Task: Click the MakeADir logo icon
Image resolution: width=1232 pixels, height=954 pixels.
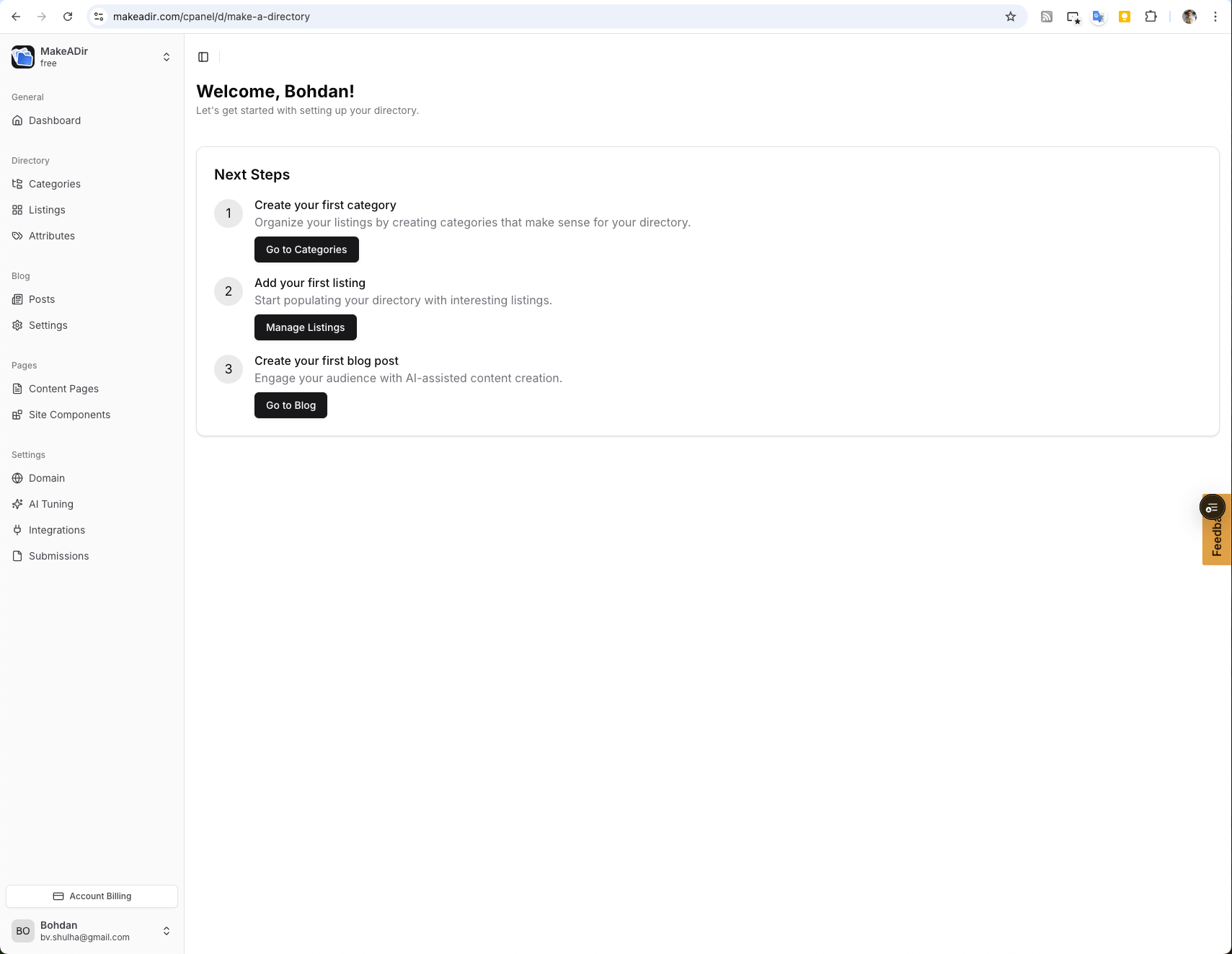Action: pos(23,57)
